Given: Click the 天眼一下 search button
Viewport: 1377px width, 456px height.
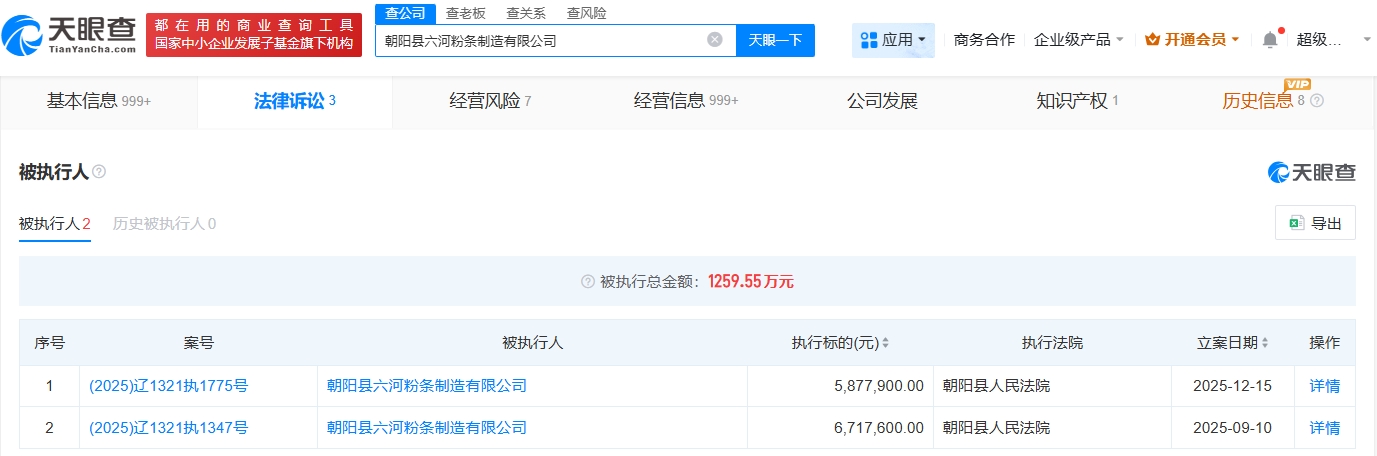Looking at the screenshot, I should (775, 40).
